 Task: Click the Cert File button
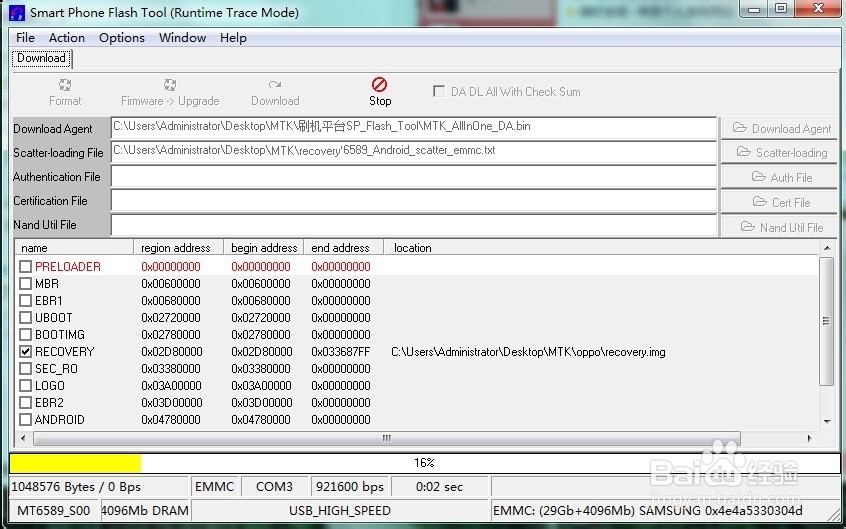779,202
